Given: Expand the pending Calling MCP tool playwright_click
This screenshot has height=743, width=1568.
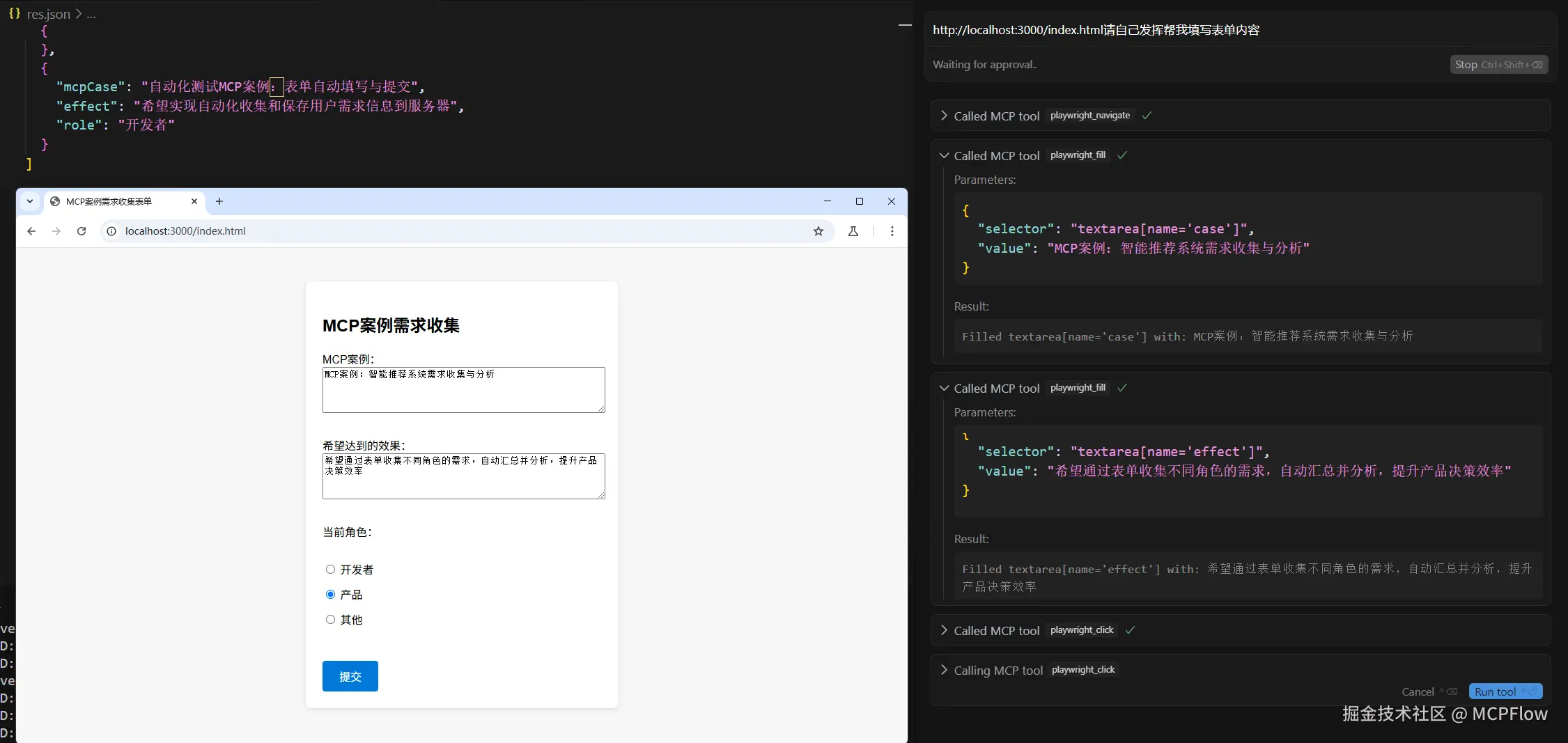Looking at the screenshot, I should [944, 670].
